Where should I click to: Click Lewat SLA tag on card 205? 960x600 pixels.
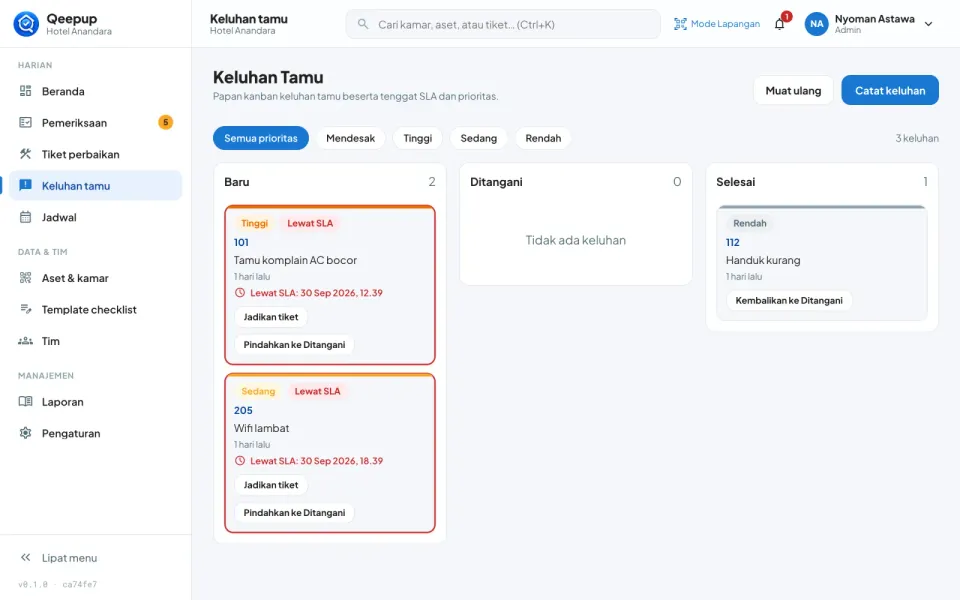point(317,391)
